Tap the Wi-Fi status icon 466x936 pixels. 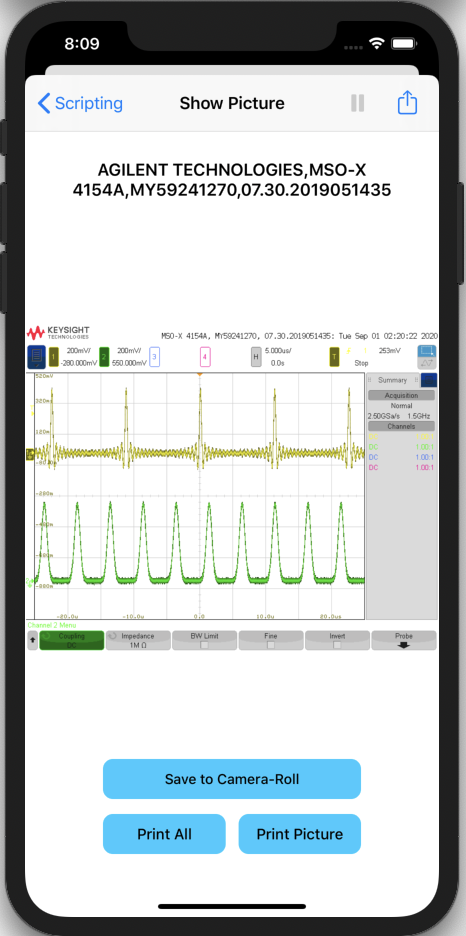point(377,44)
